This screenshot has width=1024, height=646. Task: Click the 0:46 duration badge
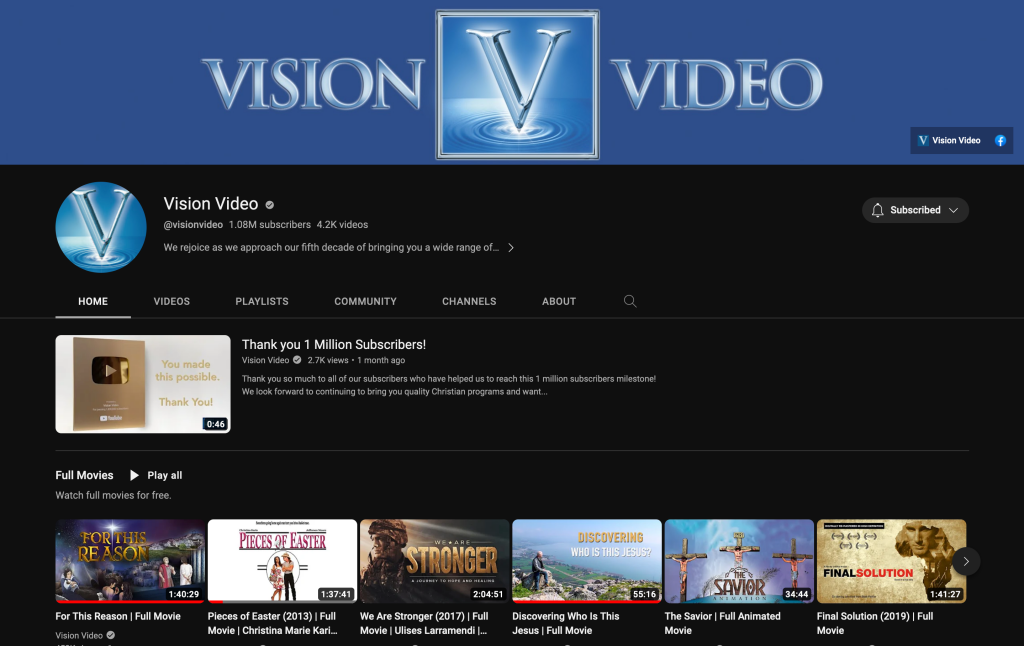click(x=216, y=424)
